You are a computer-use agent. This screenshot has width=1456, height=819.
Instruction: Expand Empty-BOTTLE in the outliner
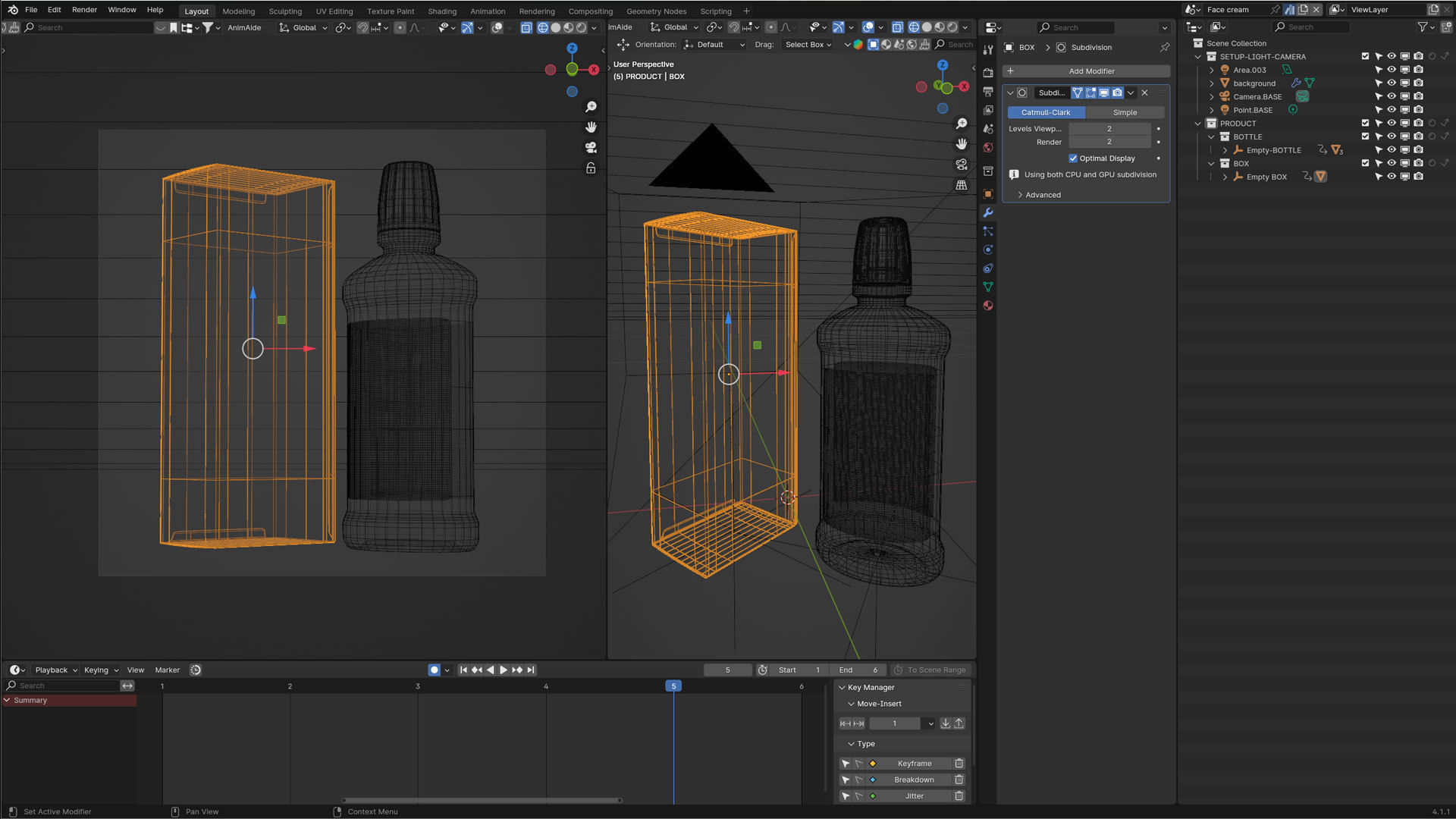click(1225, 150)
